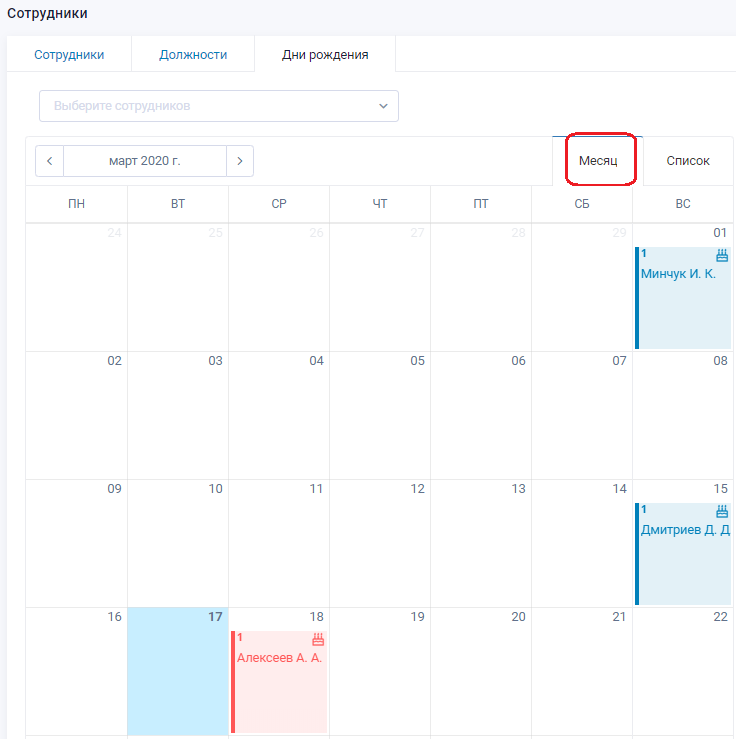
Task: Select day 13 in calendar
Action: click(481, 543)
